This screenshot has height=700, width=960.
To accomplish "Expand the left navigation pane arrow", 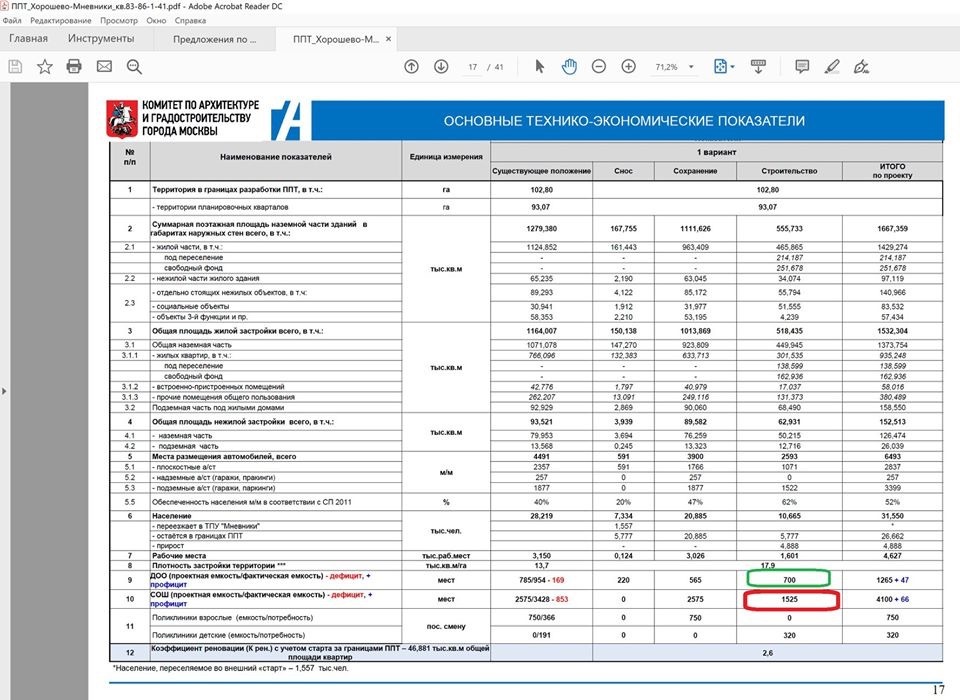I will (4, 391).
